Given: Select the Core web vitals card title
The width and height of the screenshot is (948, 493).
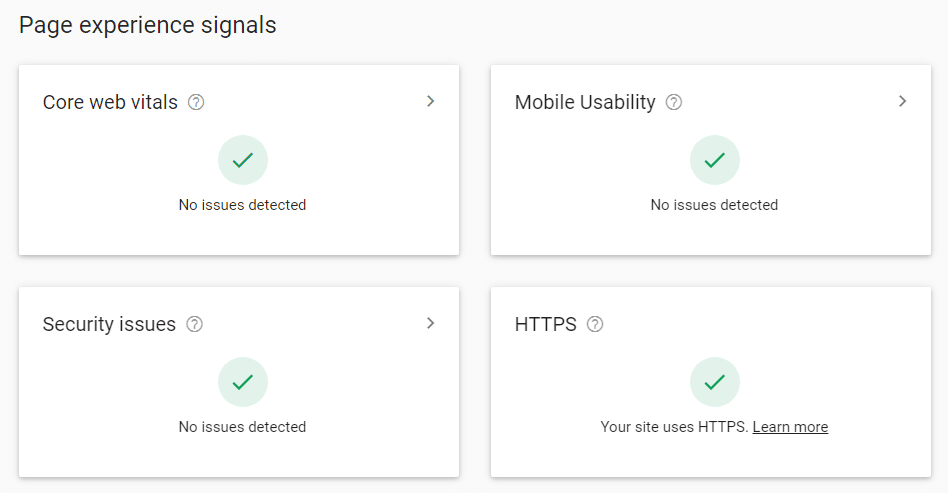Looking at the screenshot, I should [x=110, y=102].
